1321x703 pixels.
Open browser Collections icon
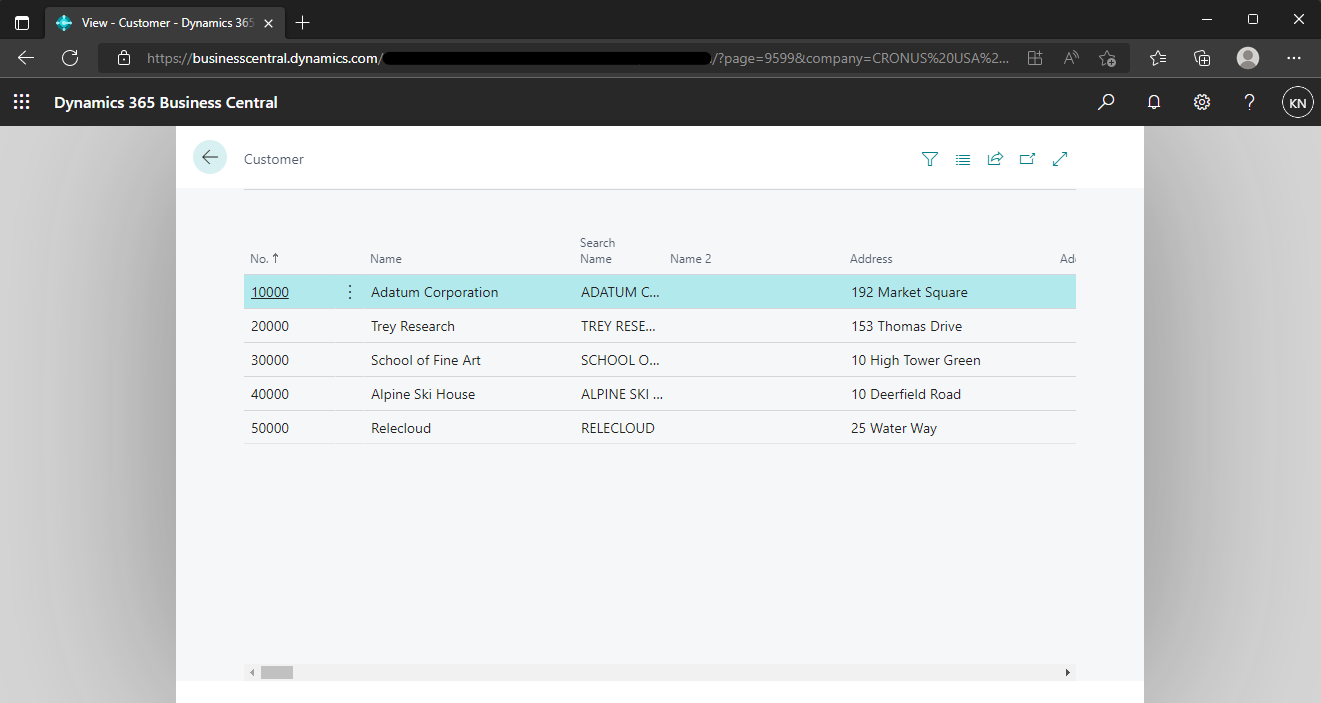pyautogui.click(x=1203, y=58)
